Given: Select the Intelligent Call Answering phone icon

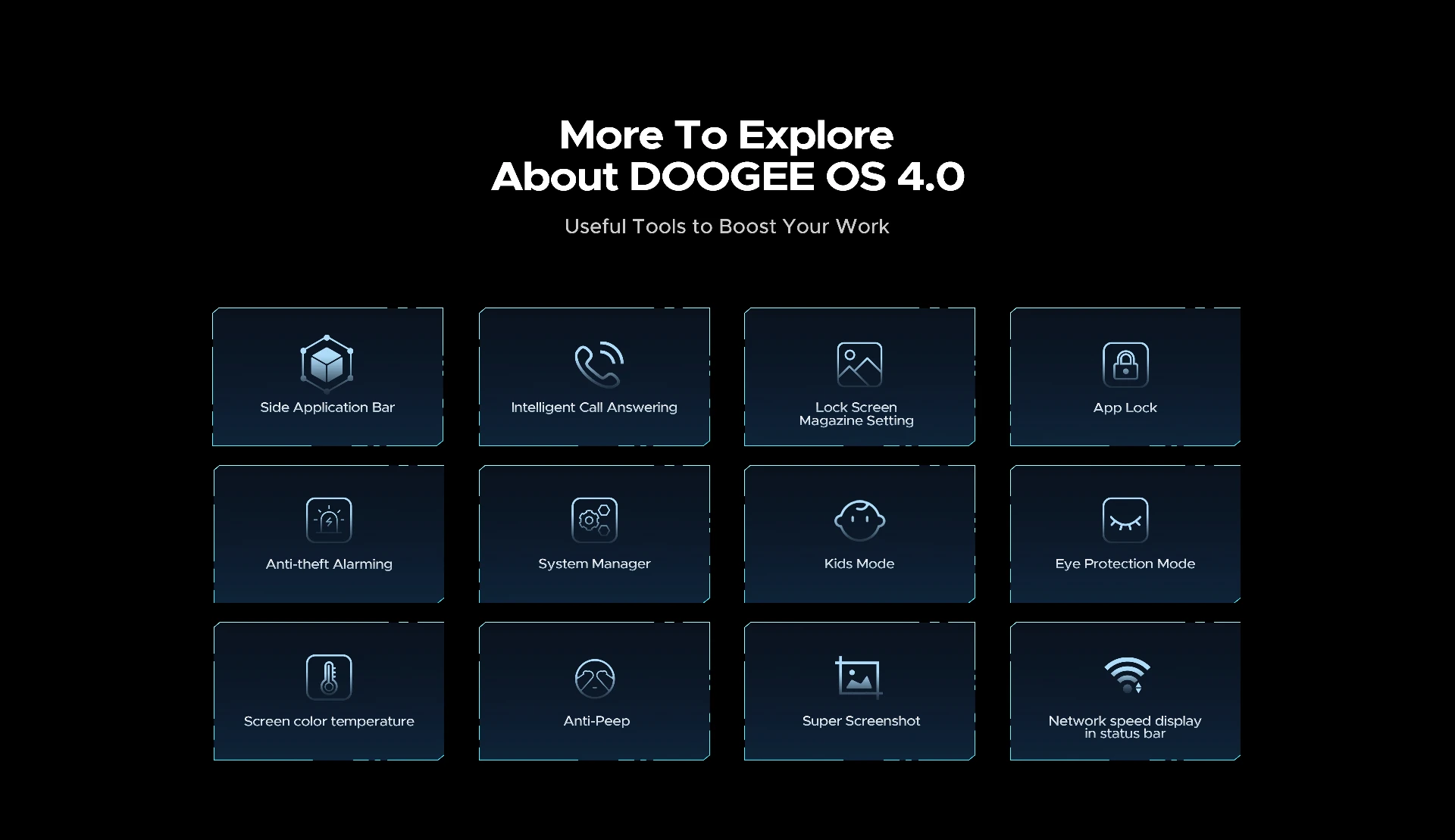Looking at the screenshot, I should coord(599,364).
